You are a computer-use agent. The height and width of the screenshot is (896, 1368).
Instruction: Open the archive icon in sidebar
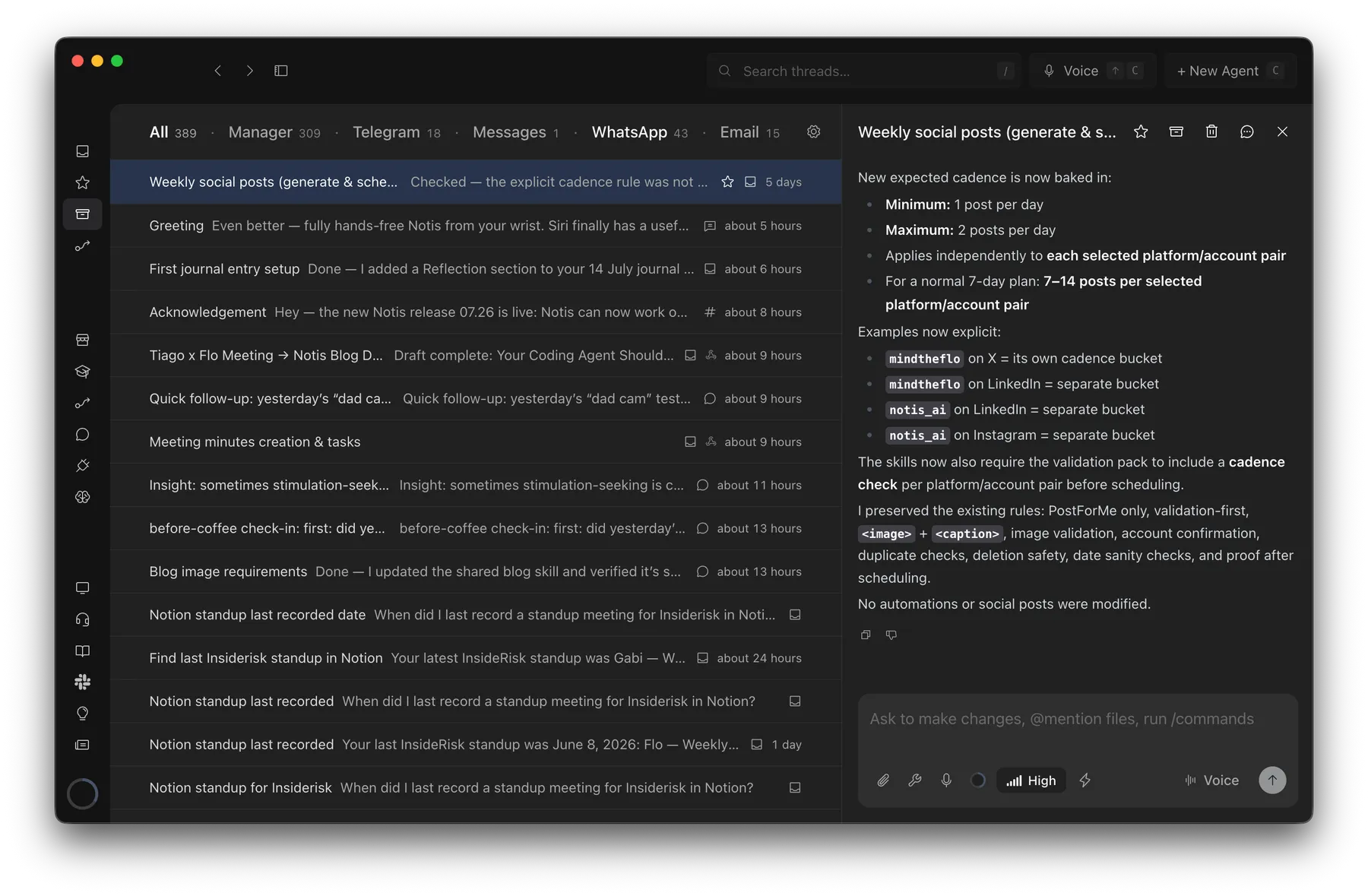pyautogui.click(x=83, y=214)
